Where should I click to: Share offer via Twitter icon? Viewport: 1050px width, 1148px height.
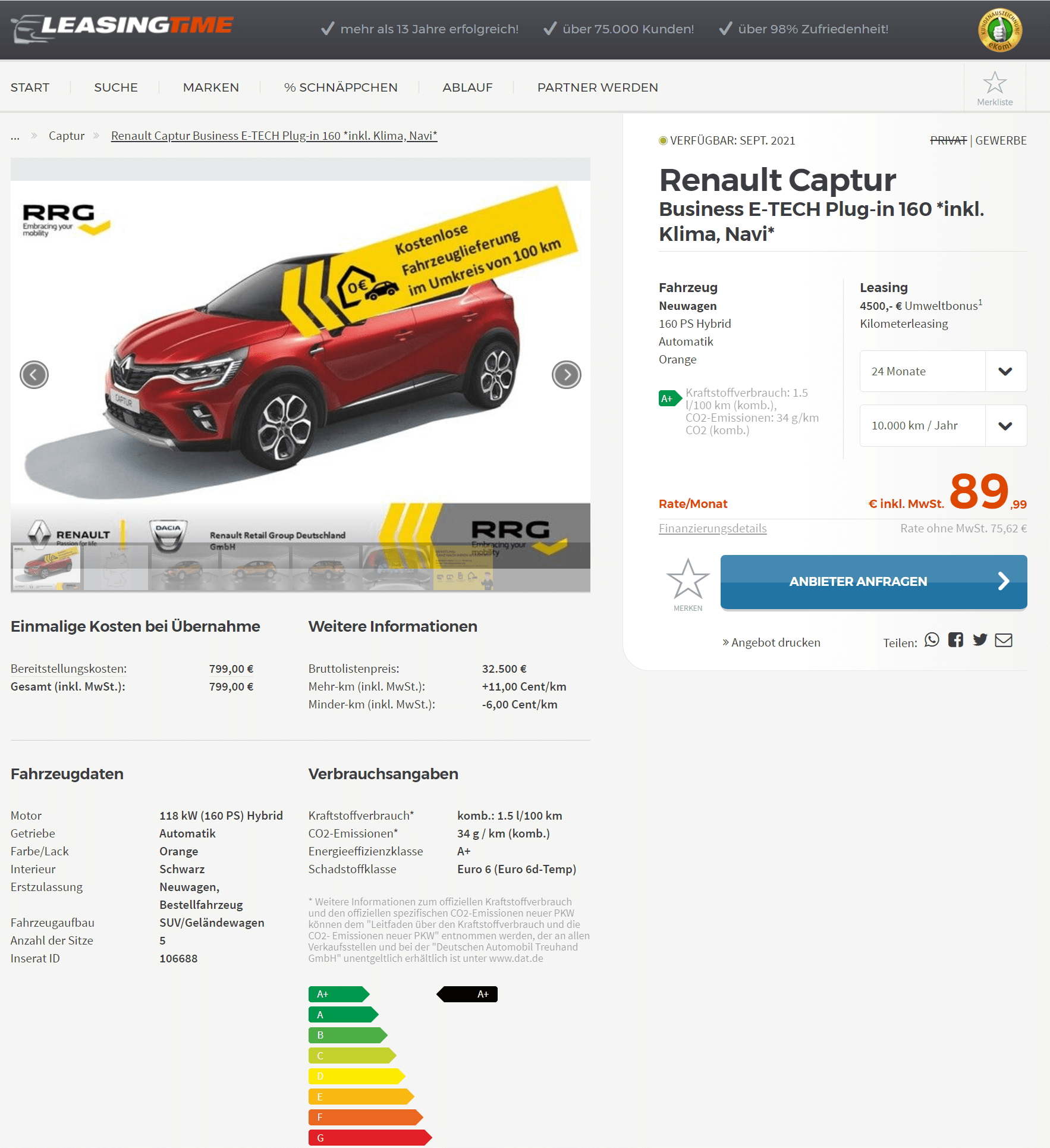(980, 640)
